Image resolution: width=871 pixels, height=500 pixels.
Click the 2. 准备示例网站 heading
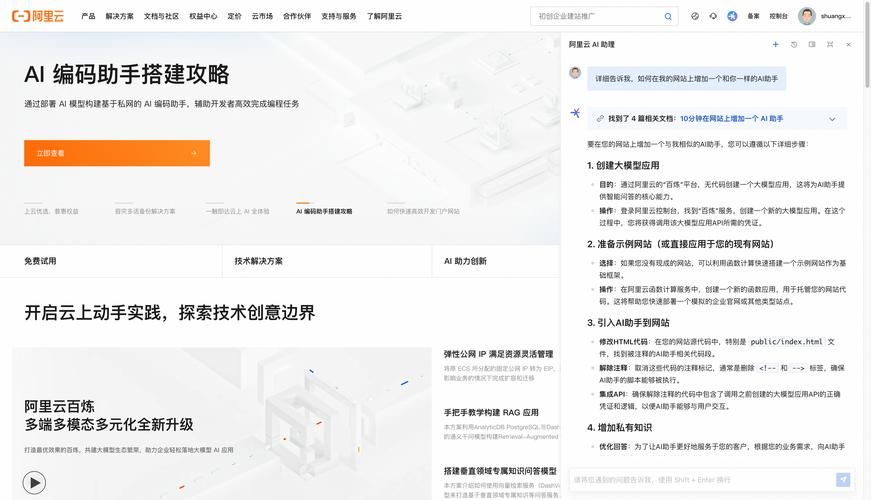(680, 244)
